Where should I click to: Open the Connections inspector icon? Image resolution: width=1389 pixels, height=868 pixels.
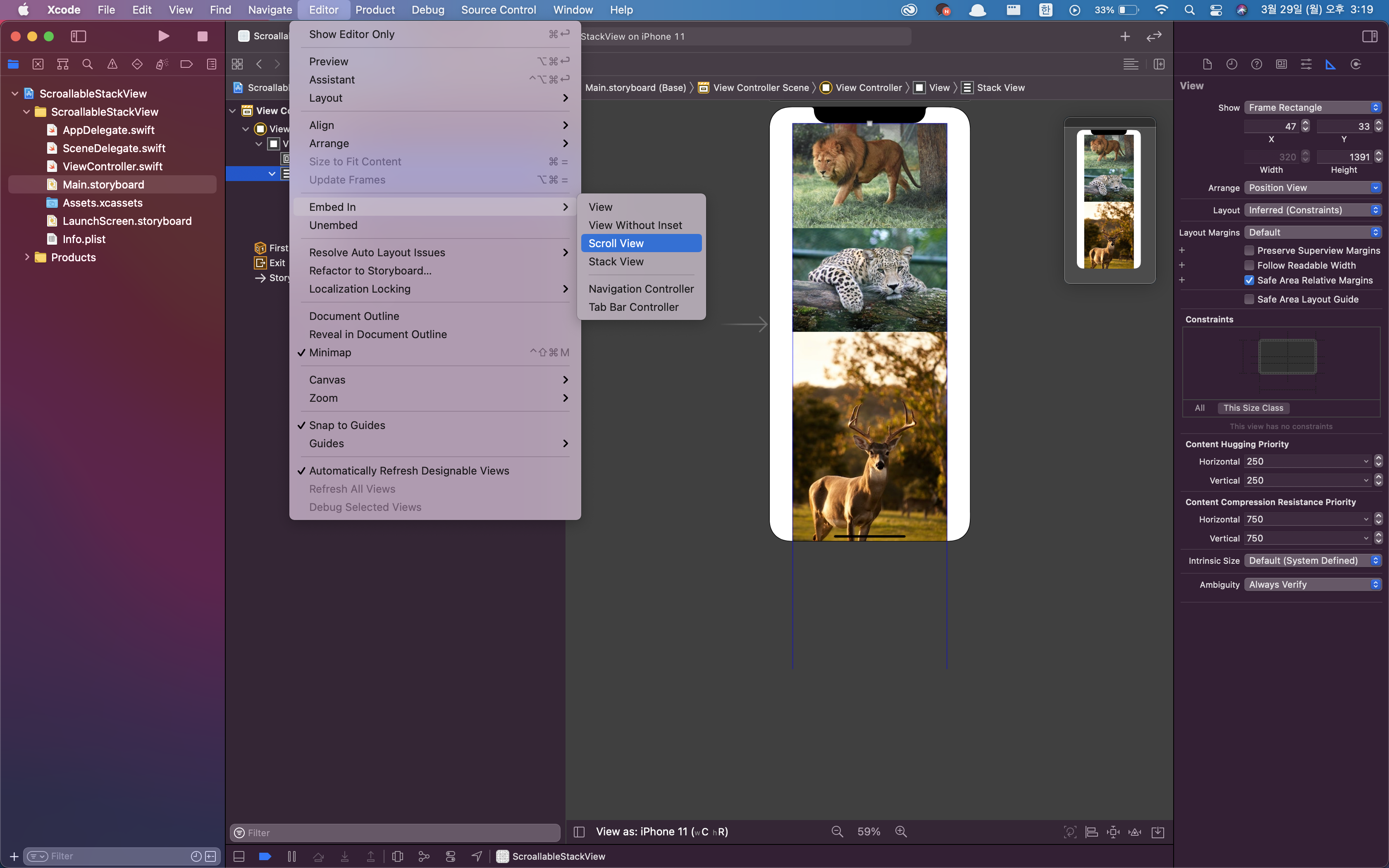(x=1356, y=64)
